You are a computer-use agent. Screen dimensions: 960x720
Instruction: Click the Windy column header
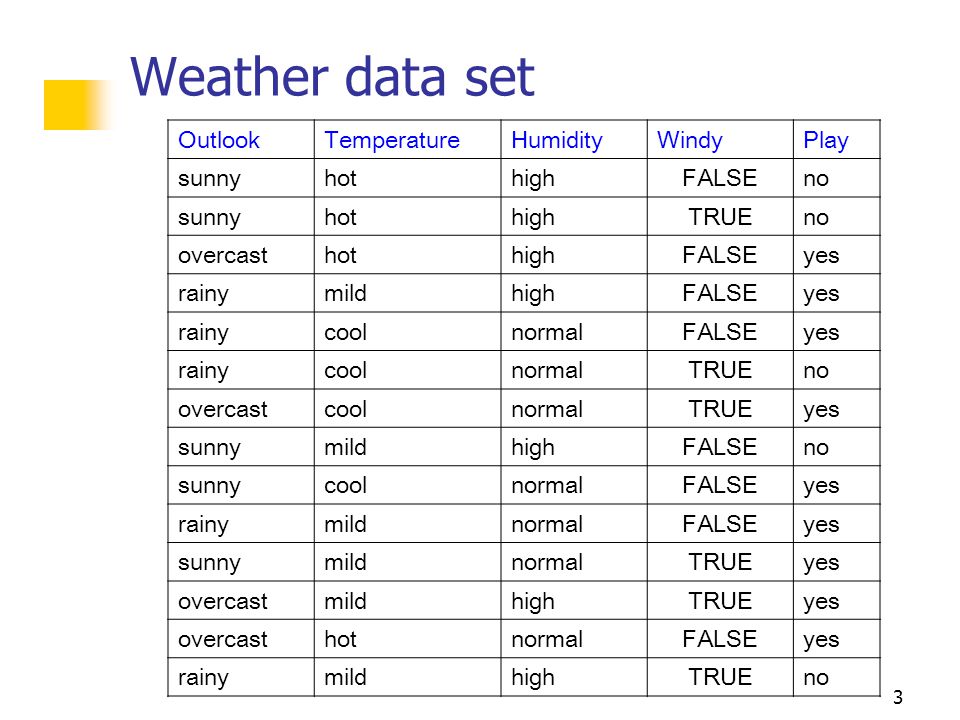click(x=689, y=140)
